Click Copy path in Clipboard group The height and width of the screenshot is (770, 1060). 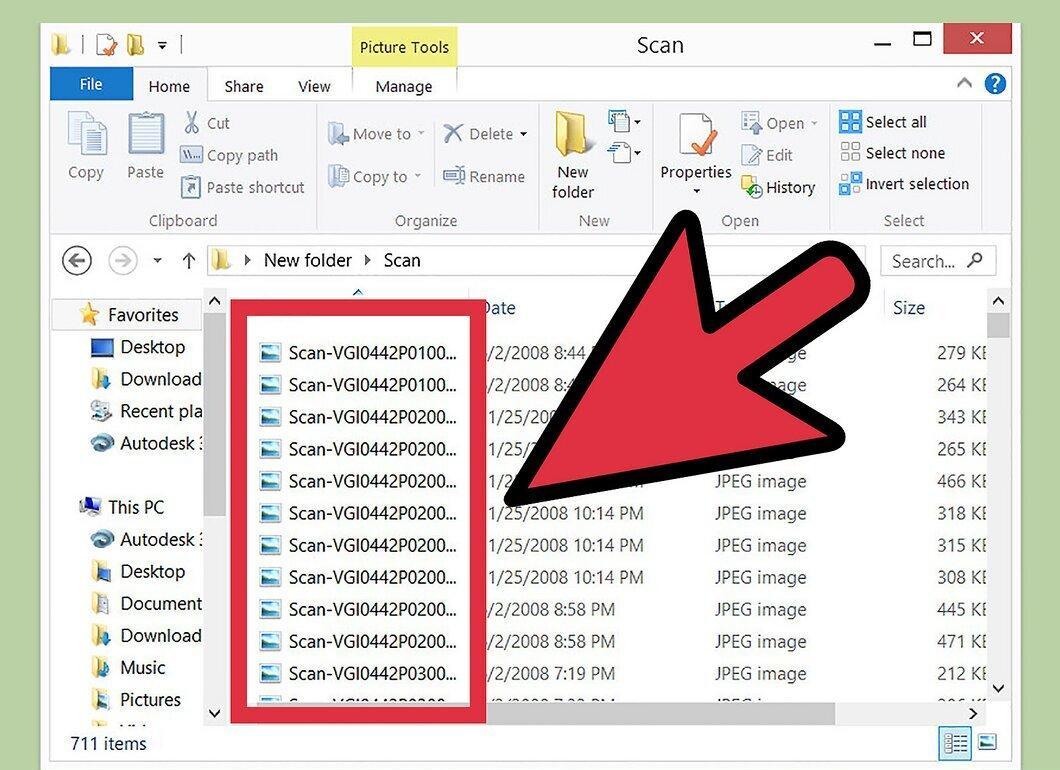(229, 155)
